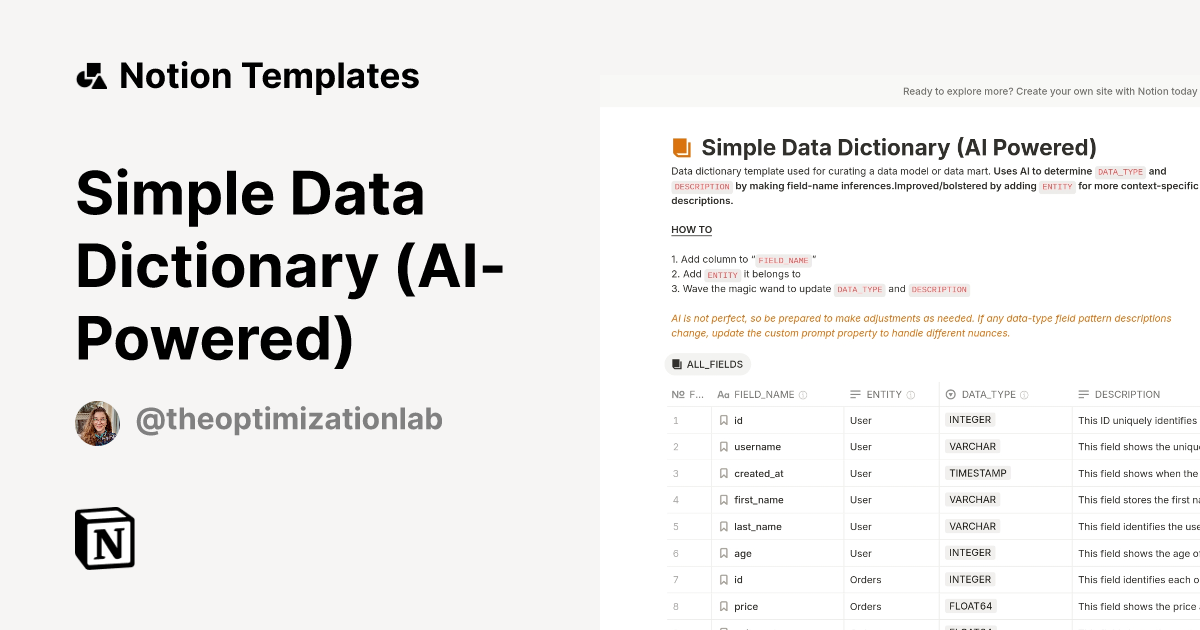Visit the @theoptimizationlab creator profile
Image resolution: width=1200 pixels, height=630 pixels.
click(x=289, y=419)
